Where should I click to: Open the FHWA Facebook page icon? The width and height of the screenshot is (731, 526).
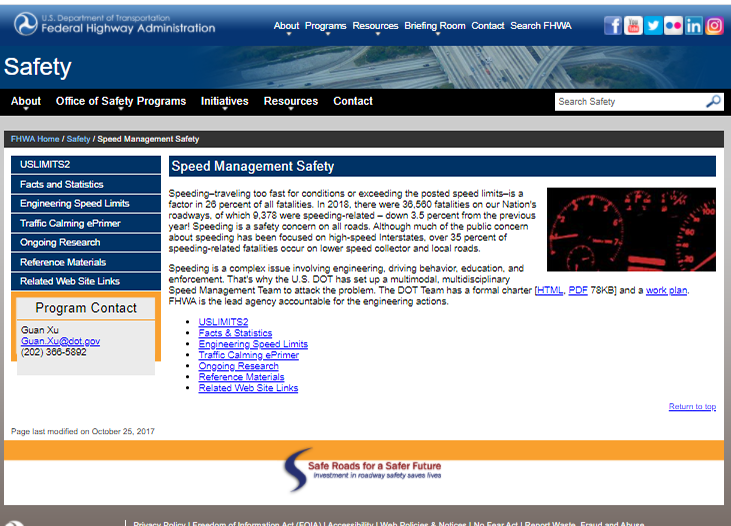613,26
